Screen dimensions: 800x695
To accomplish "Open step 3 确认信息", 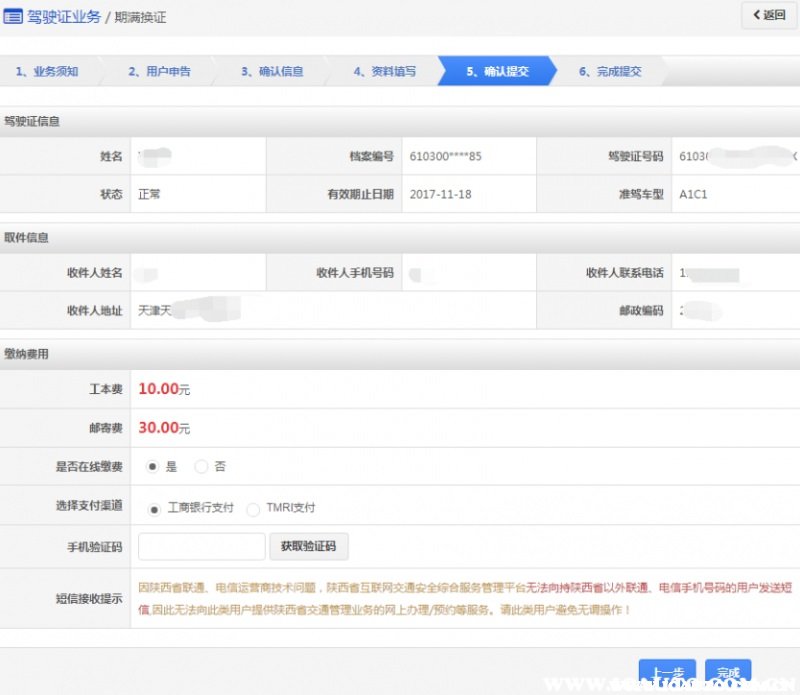I will pyautogui.click(x=273, y=72).
